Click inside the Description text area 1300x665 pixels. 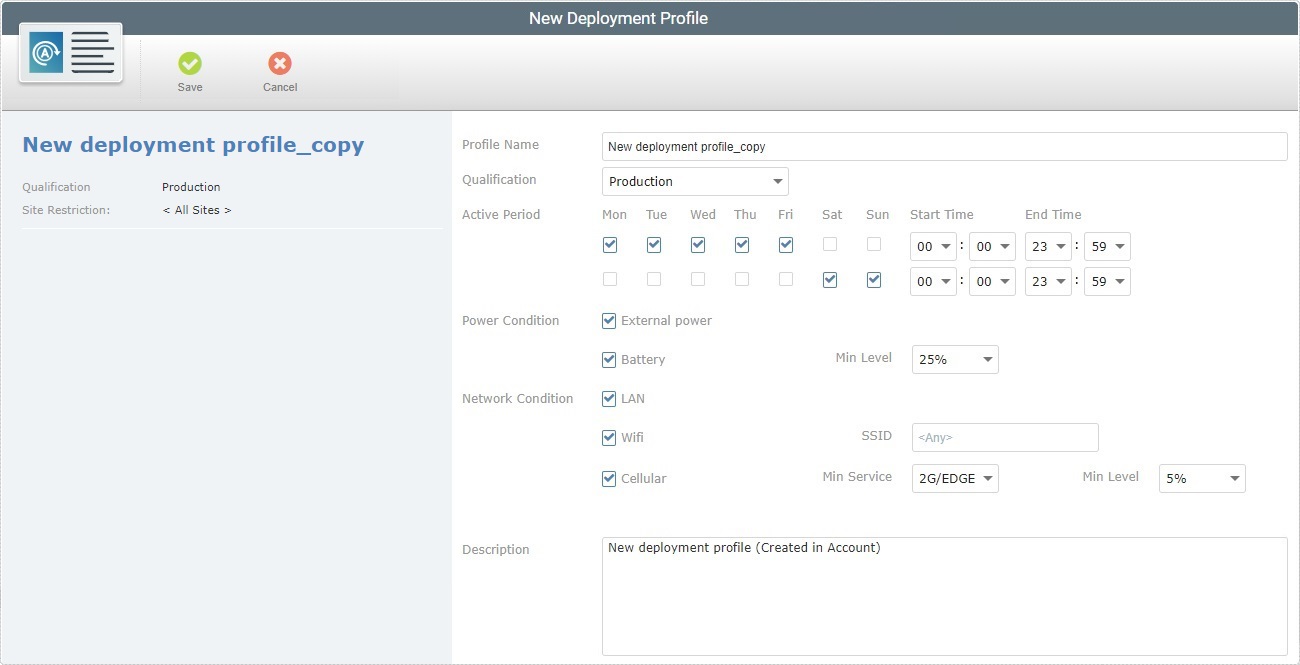[944, 590]
